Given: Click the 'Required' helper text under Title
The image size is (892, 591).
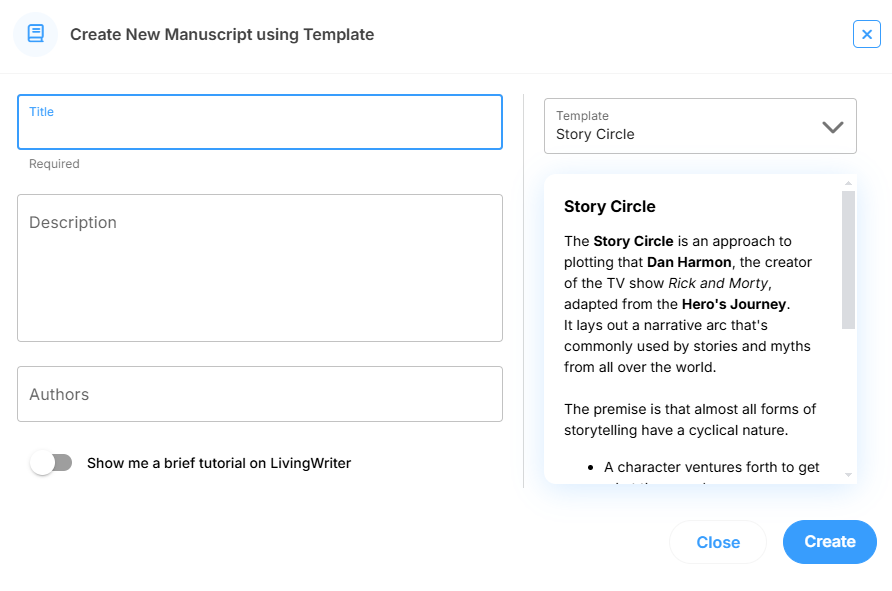Looking at the screenshot, I should (x=54, y=164).
